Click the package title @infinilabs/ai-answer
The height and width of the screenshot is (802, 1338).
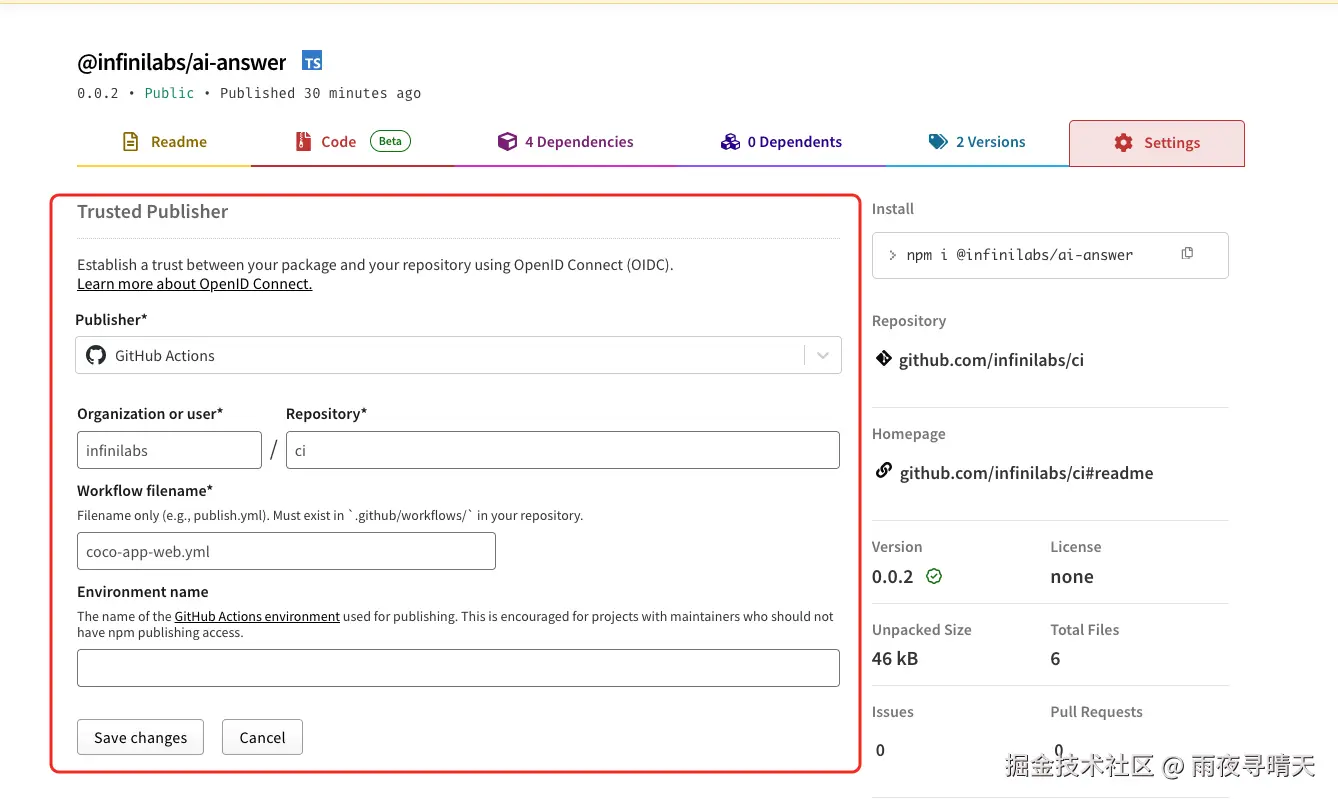(182, 62)
